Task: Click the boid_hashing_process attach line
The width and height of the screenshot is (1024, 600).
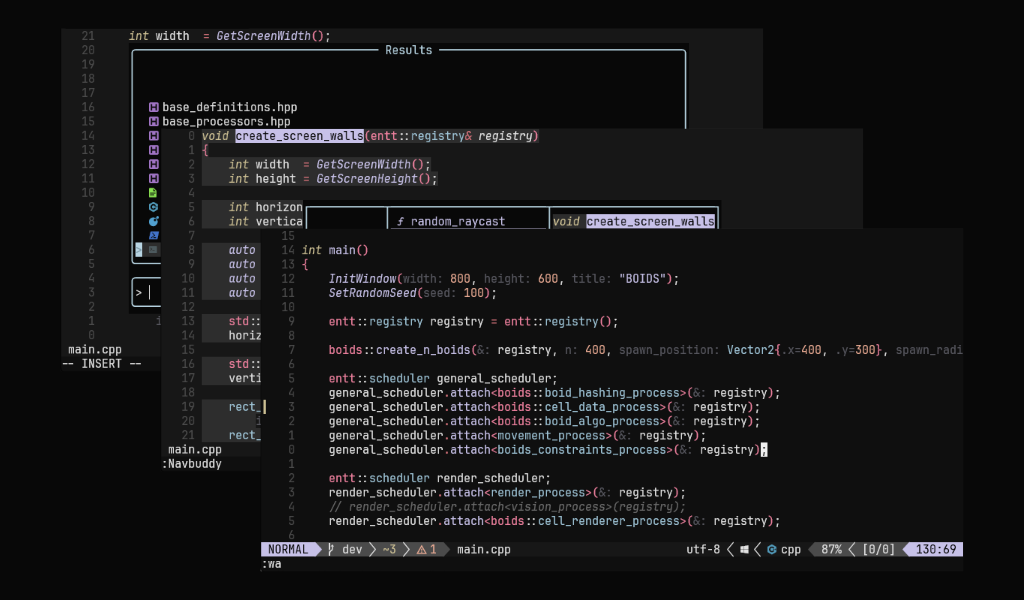Action: [554, 393]
